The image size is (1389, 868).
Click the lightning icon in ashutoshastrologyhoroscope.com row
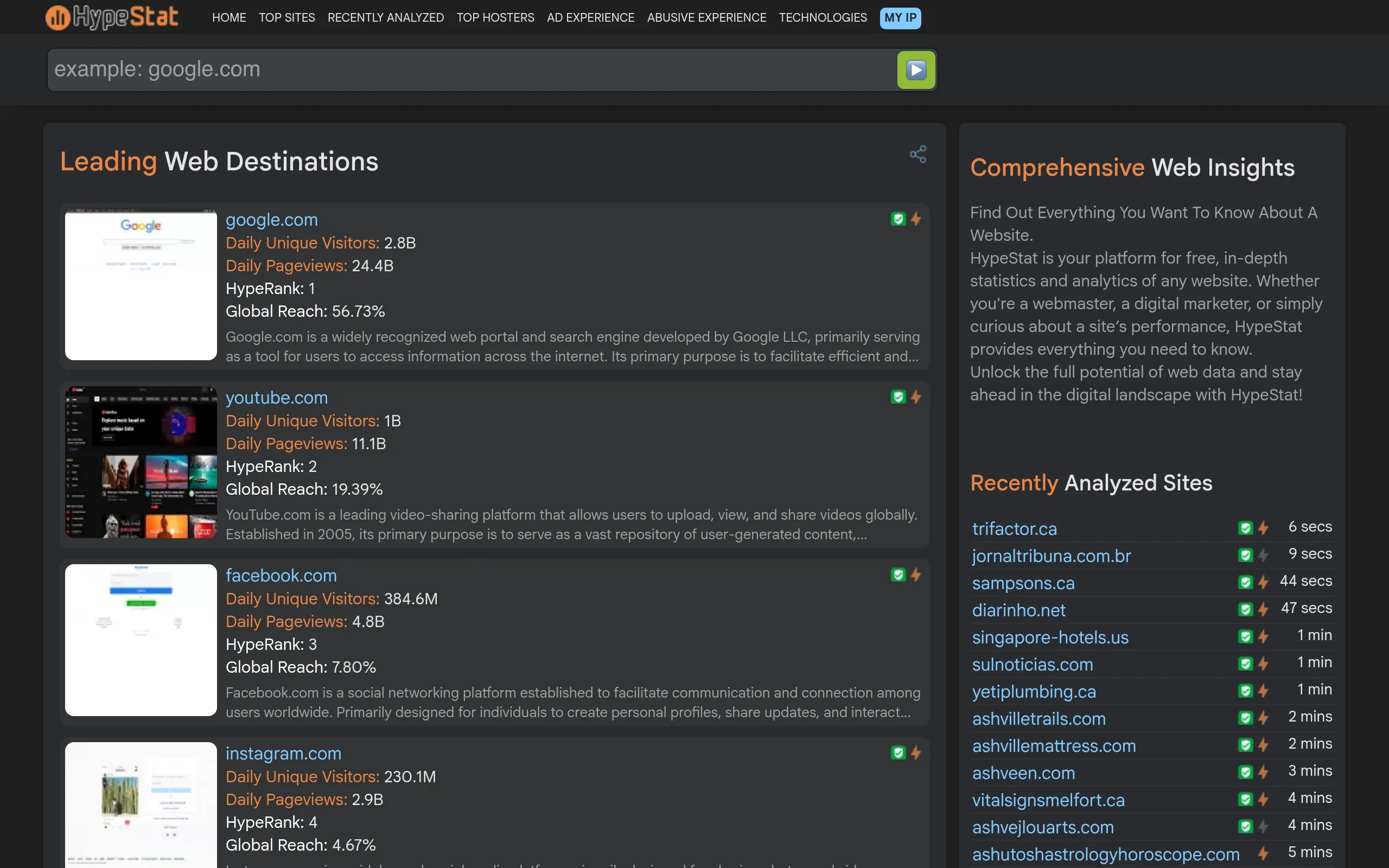[x=1263, y=854]
